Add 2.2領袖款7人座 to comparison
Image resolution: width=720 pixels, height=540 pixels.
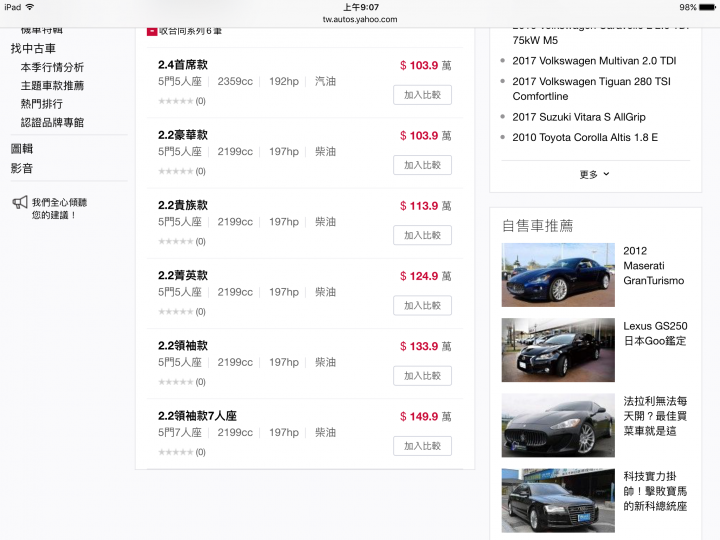pyautogui.click(x=422, y=446)
